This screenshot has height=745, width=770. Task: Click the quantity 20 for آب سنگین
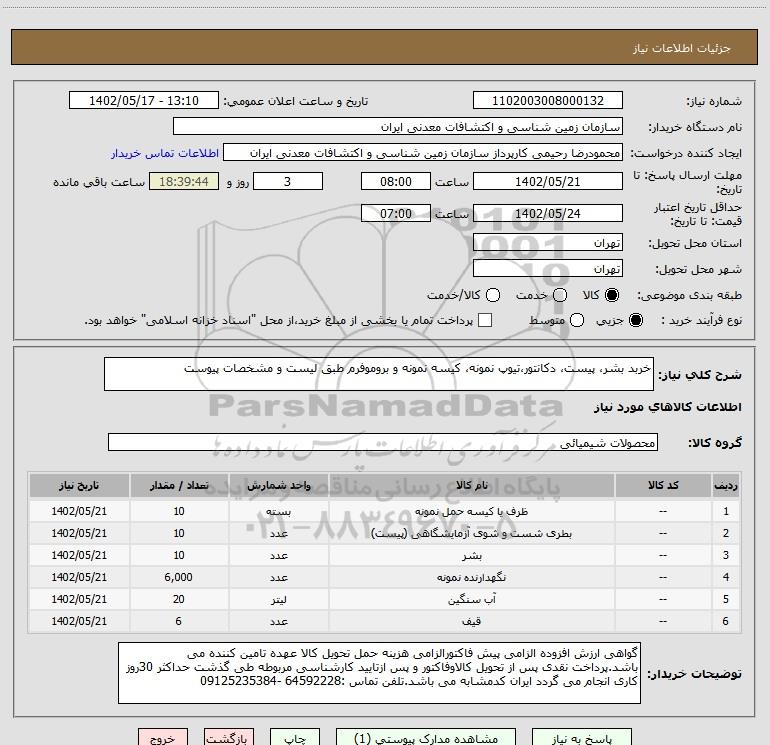coord(179,599)
